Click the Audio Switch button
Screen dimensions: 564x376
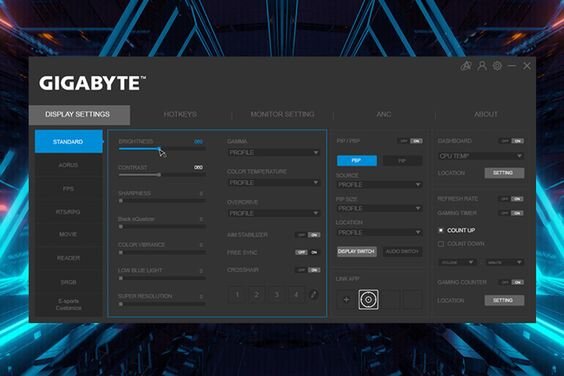[402, 252]
